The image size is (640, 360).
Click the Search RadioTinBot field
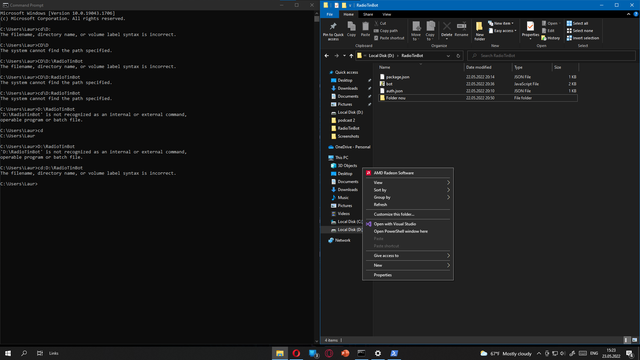tap(551, 56)
